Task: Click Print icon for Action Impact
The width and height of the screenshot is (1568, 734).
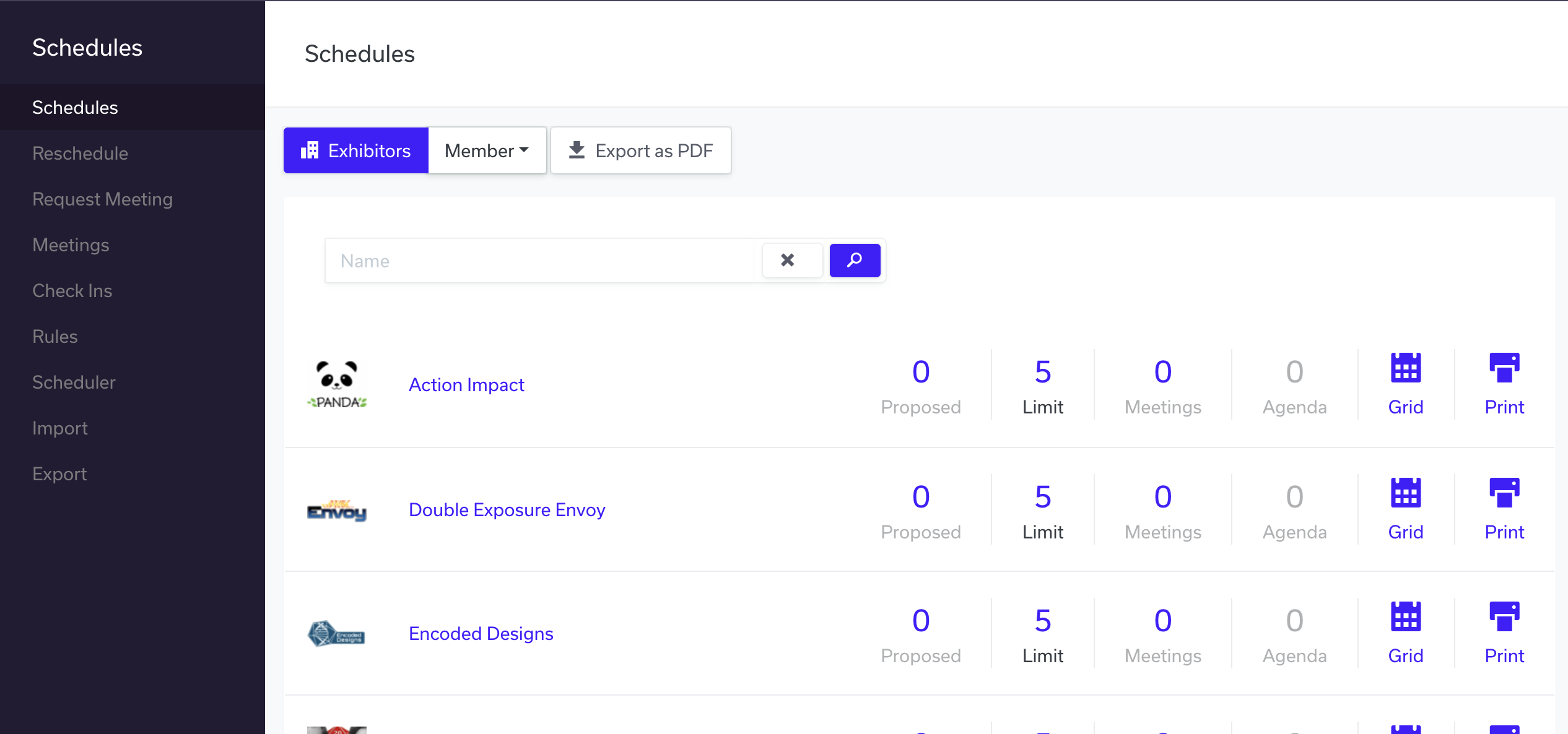Action: coord(1504,368)
